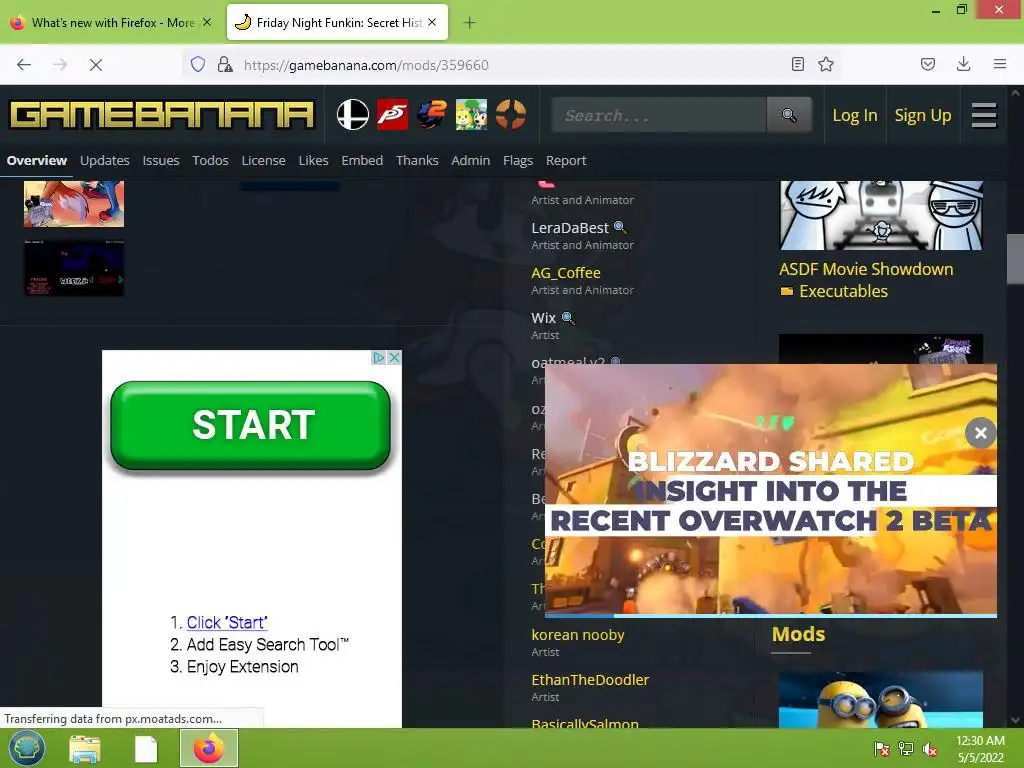The image size is (1024, 768).
Task: Open Firefox application menu
Action: click(x=999, y=64)
